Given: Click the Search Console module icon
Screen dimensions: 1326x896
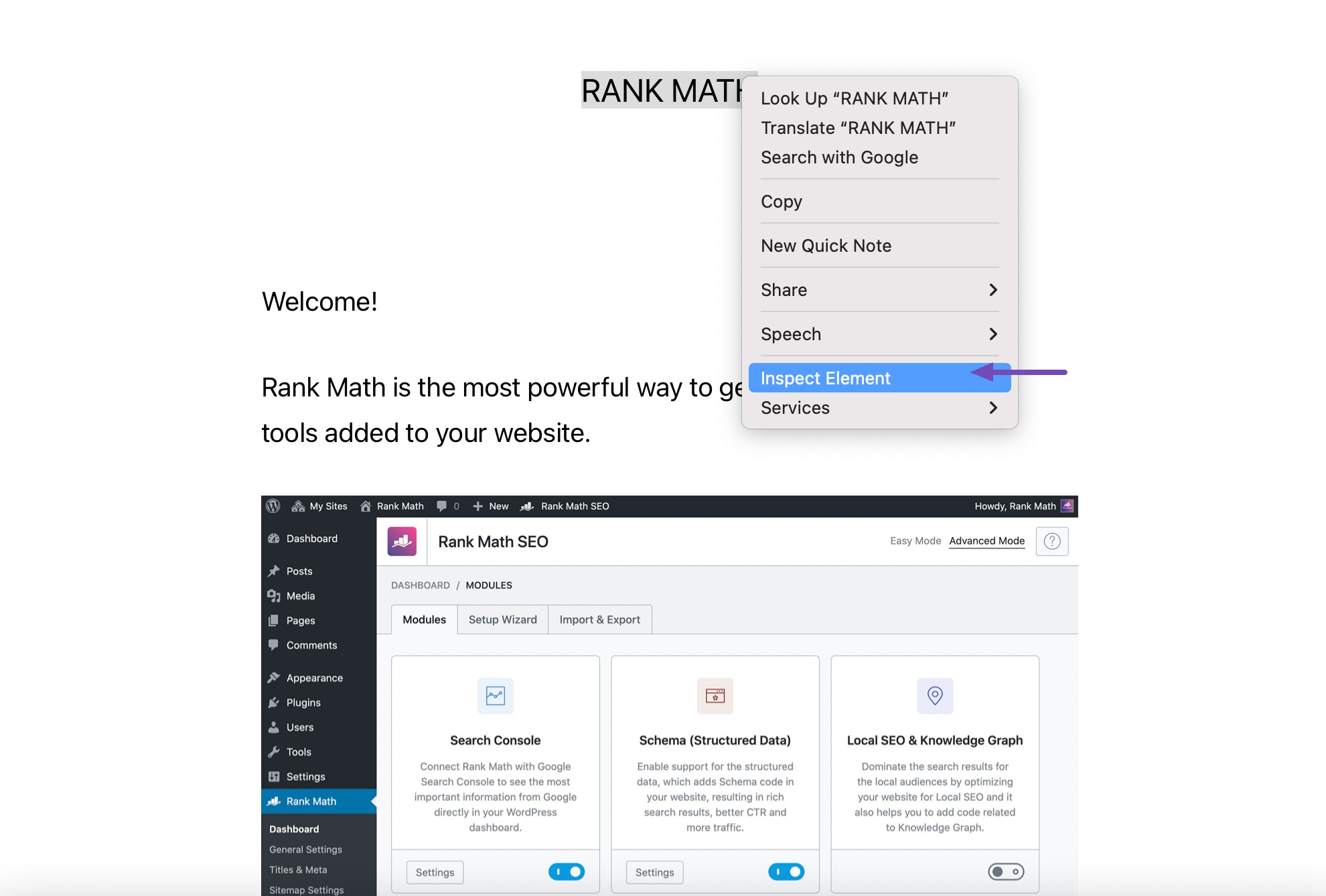Looking at the screenshot, I should [496, 694].
